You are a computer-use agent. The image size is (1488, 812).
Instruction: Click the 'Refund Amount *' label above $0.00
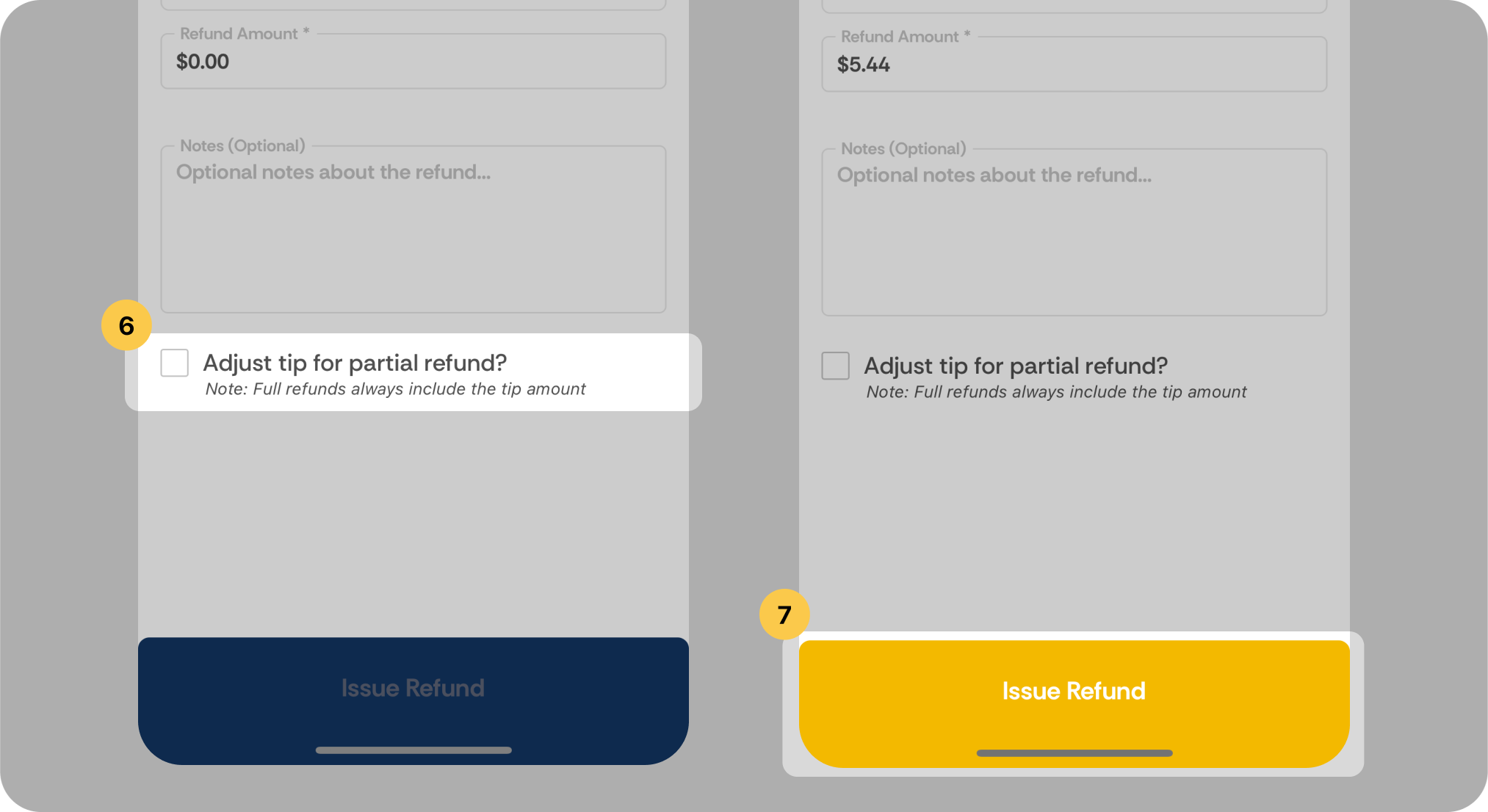click(245, 34)
